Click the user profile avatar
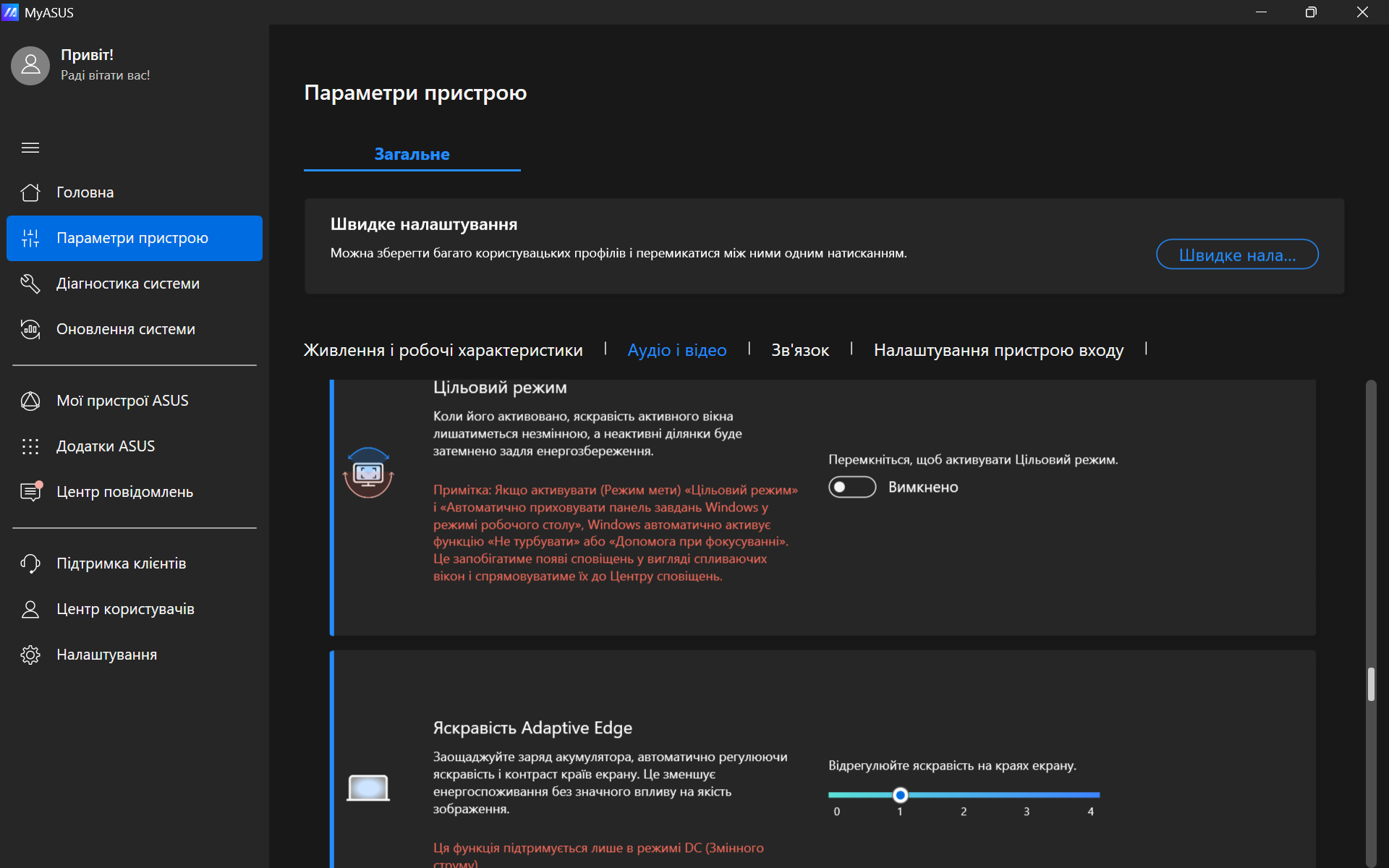This screenshot has width=1389, height=868. (30, 66)
